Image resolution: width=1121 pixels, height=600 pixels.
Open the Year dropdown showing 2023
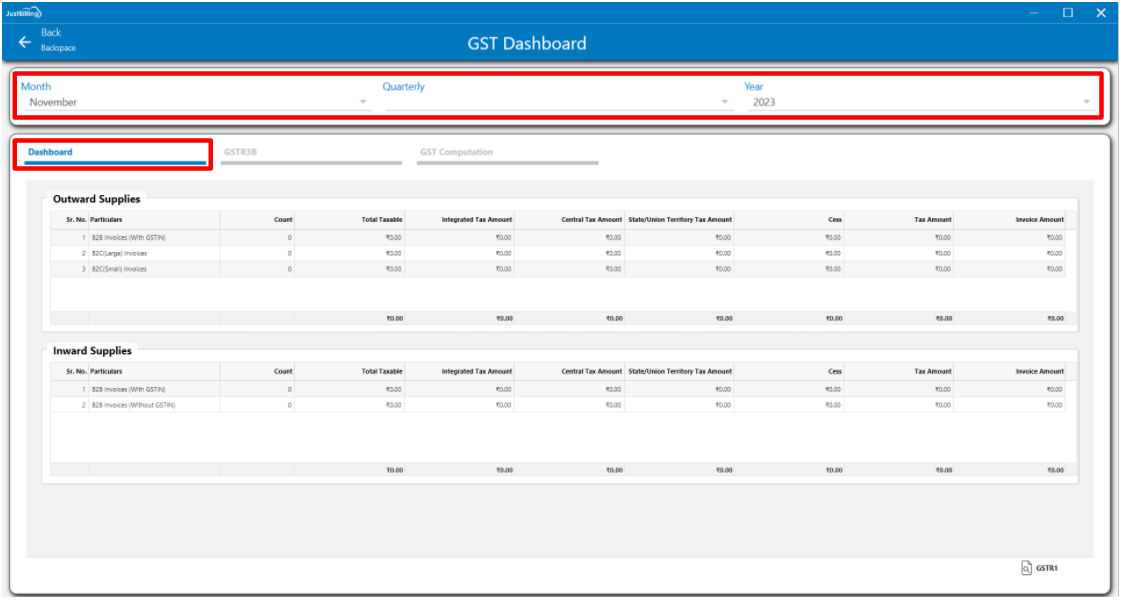click(x=920, y=102)
